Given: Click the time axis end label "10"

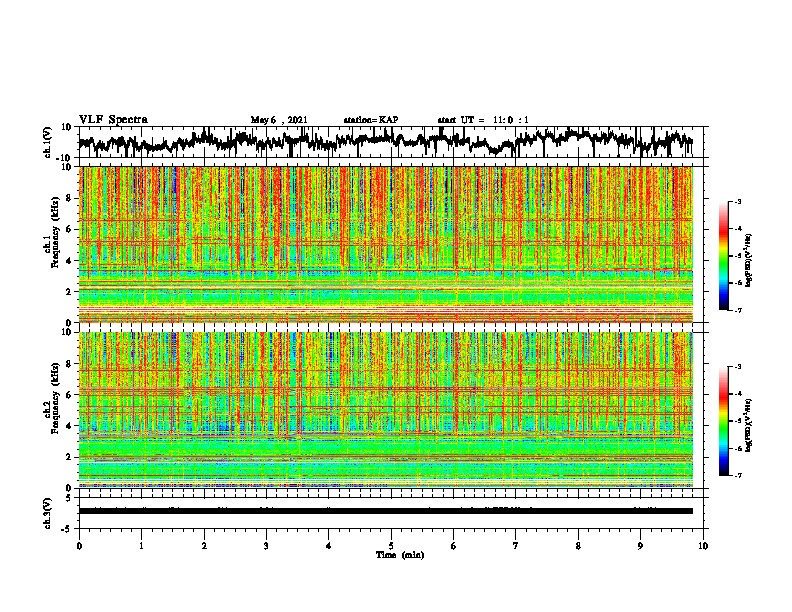Looking at the screenshot, I should [x=703, y=546].
